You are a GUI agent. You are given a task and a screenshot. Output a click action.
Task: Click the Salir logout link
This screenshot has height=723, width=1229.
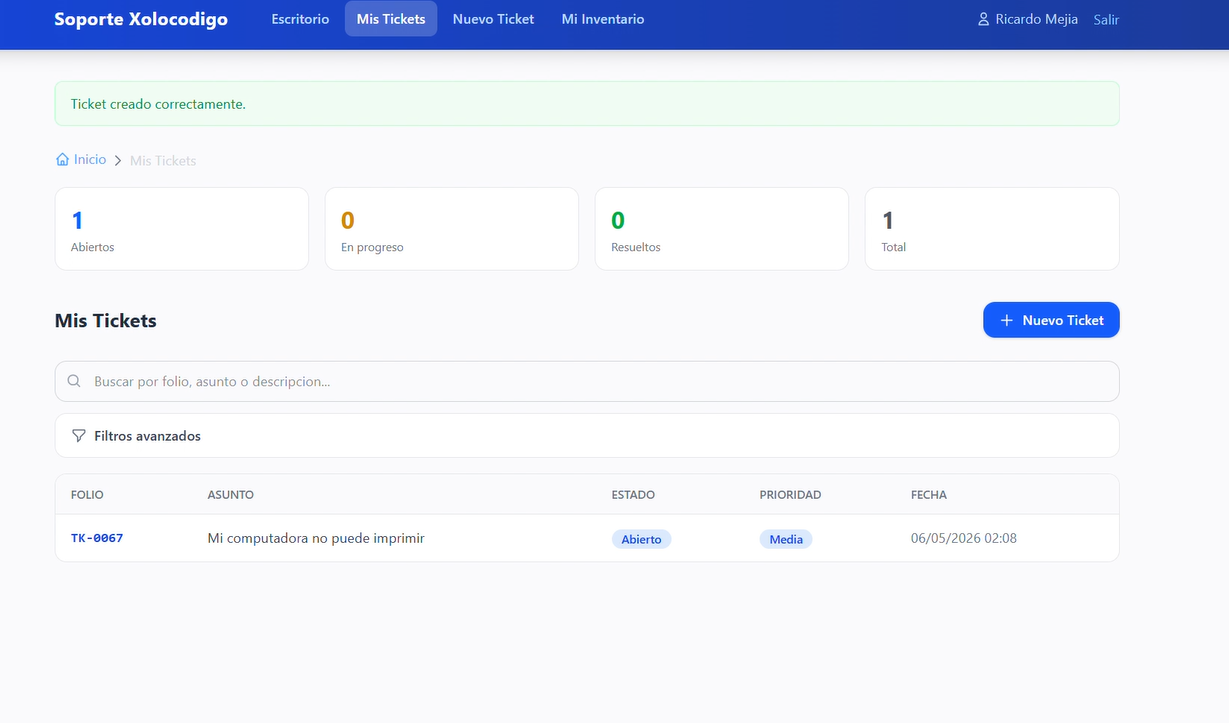coord(1106,19)
